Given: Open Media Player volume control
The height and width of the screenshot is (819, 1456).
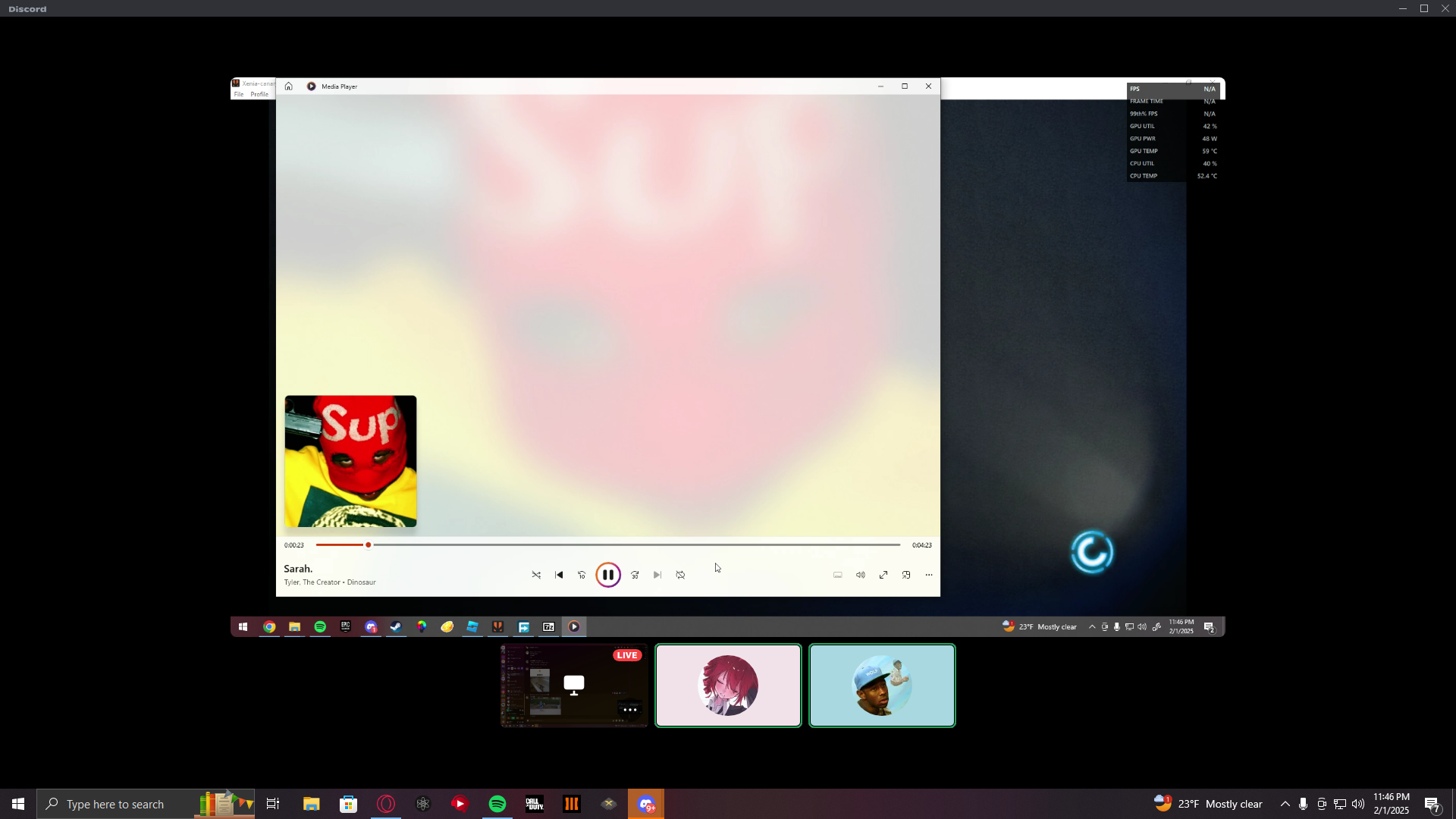Looking at the screenshot, I should point(861,575).
